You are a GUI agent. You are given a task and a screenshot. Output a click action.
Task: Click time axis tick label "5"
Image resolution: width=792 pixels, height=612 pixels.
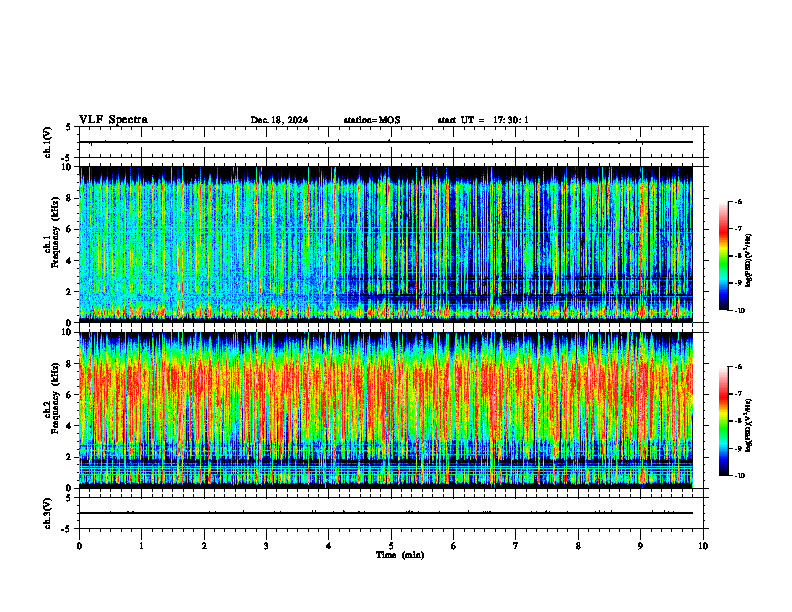click(391, 546)
